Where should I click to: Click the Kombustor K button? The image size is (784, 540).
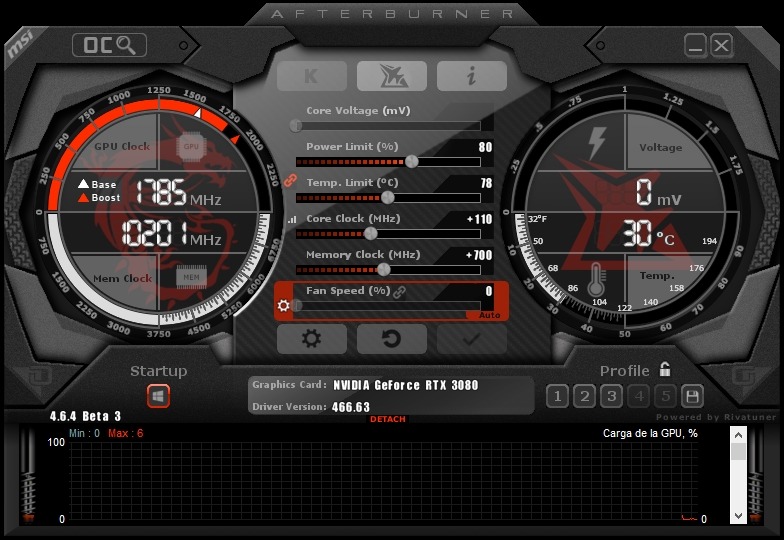coord(312,76)
